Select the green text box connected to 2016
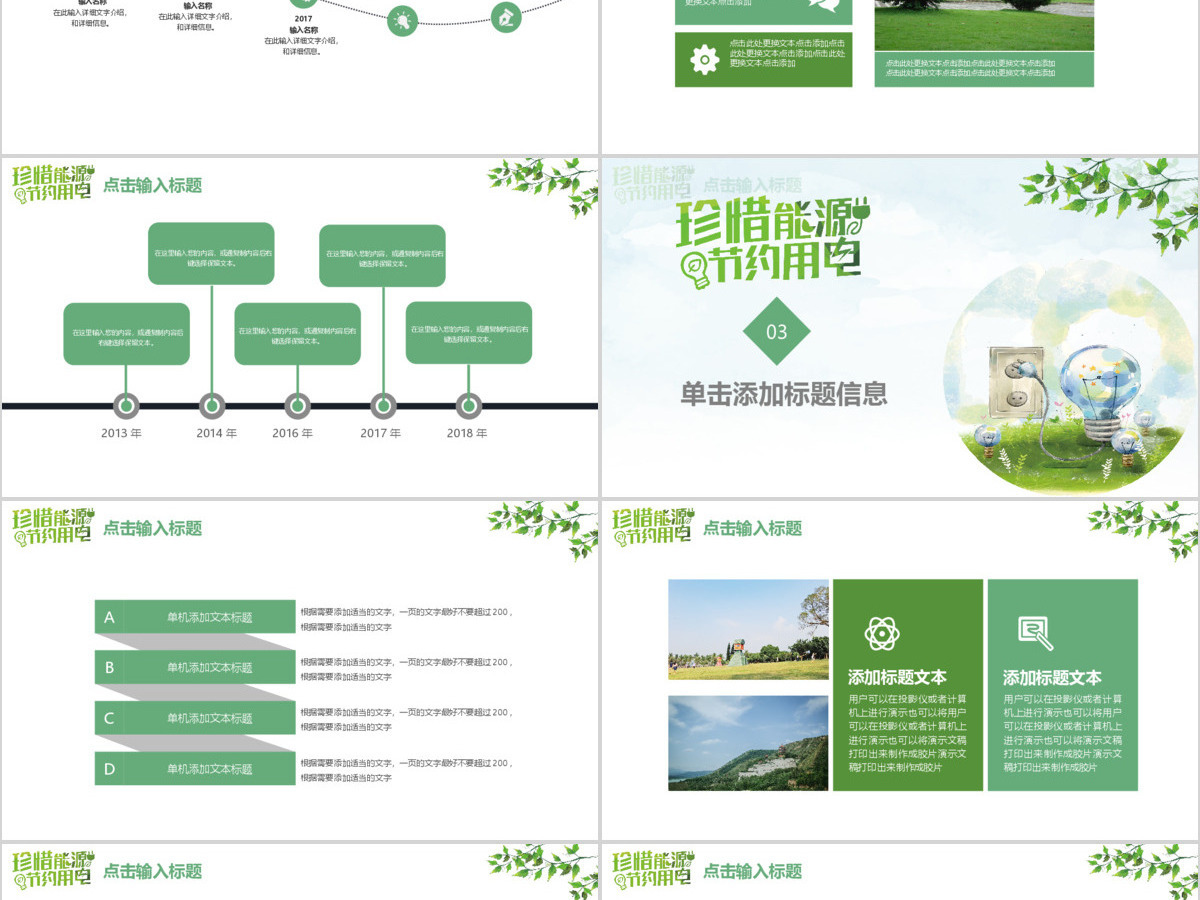This screenshot has height=900, width=1200. click(x=298, y=334)
